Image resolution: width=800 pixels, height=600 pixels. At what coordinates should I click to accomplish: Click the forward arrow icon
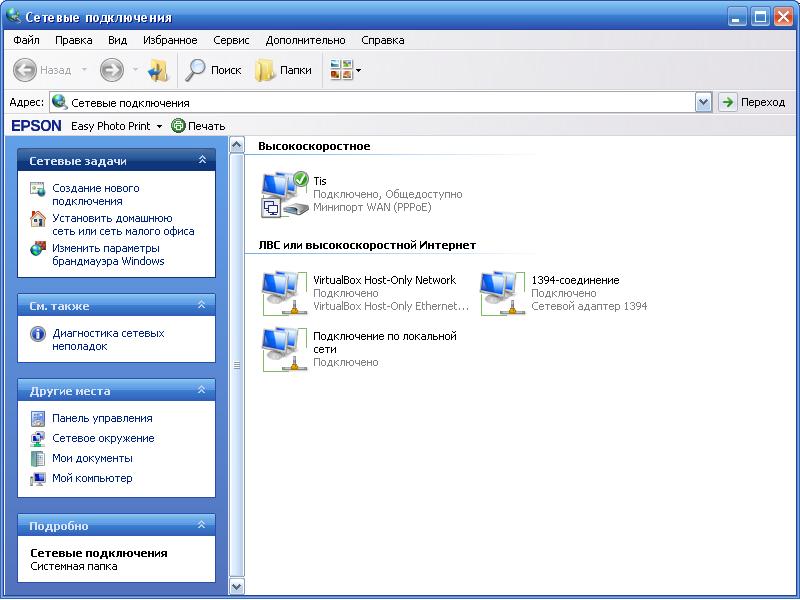(x=112, y=70)
